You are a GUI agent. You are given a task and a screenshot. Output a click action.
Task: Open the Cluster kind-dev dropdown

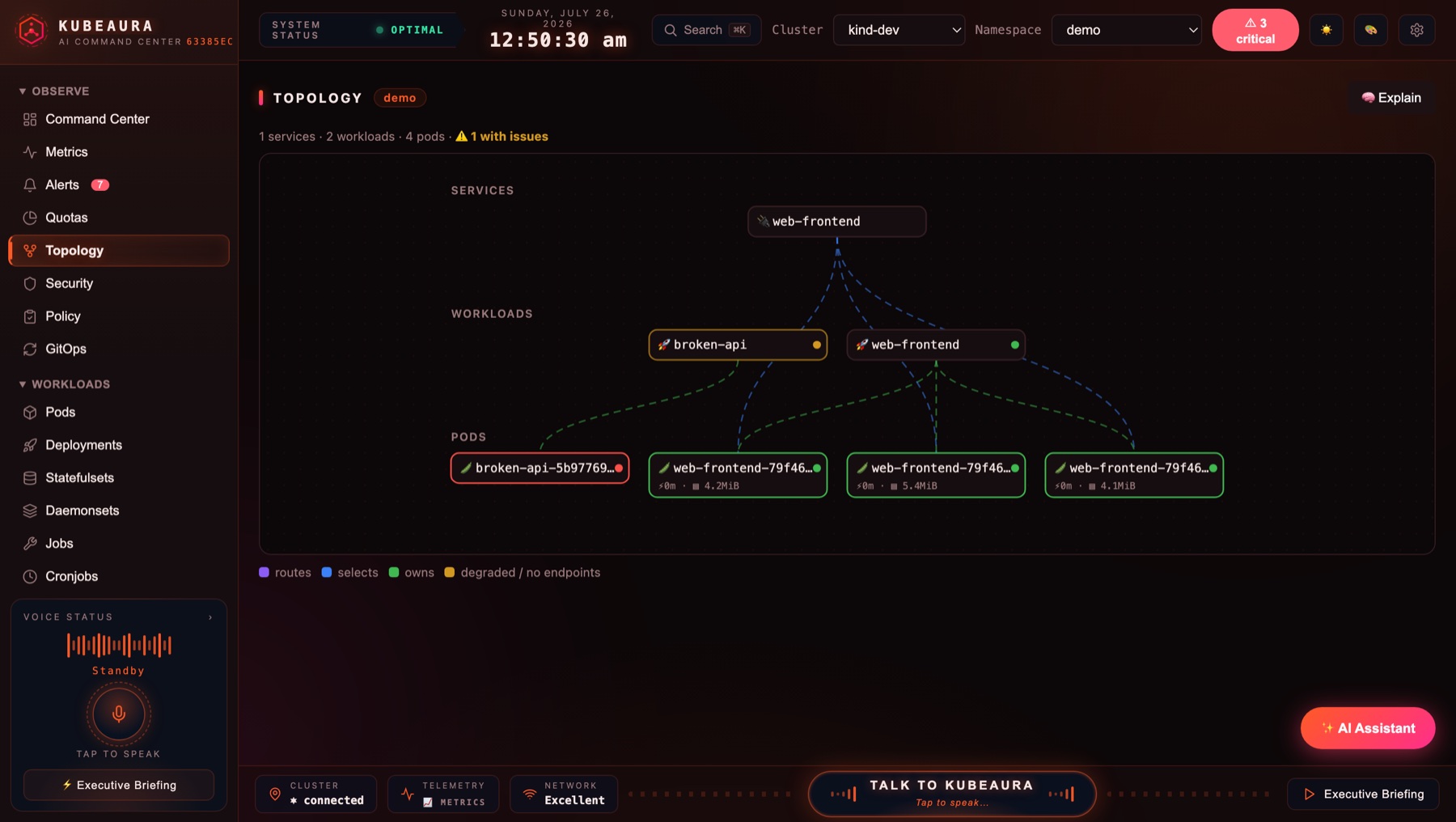tap(899, 30)
